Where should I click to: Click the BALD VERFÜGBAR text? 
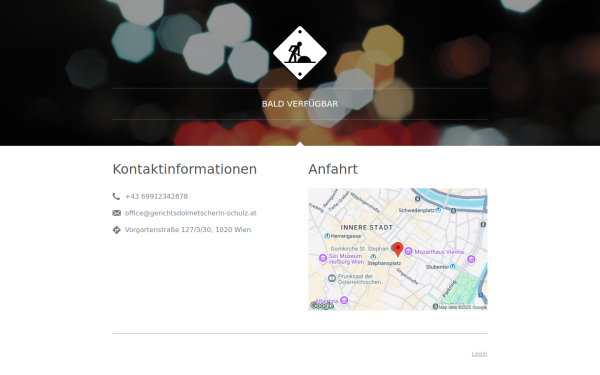(x=300, y=104)
